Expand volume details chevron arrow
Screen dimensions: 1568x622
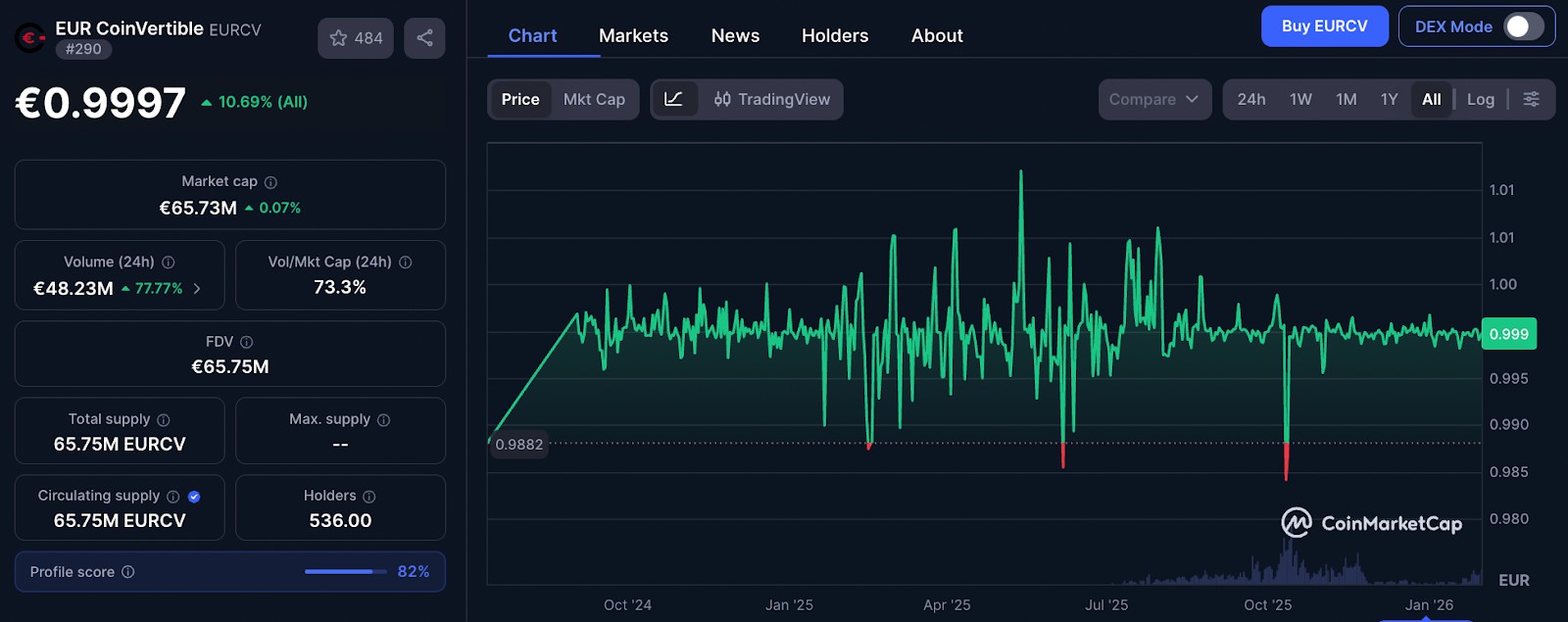click(197, 288)
